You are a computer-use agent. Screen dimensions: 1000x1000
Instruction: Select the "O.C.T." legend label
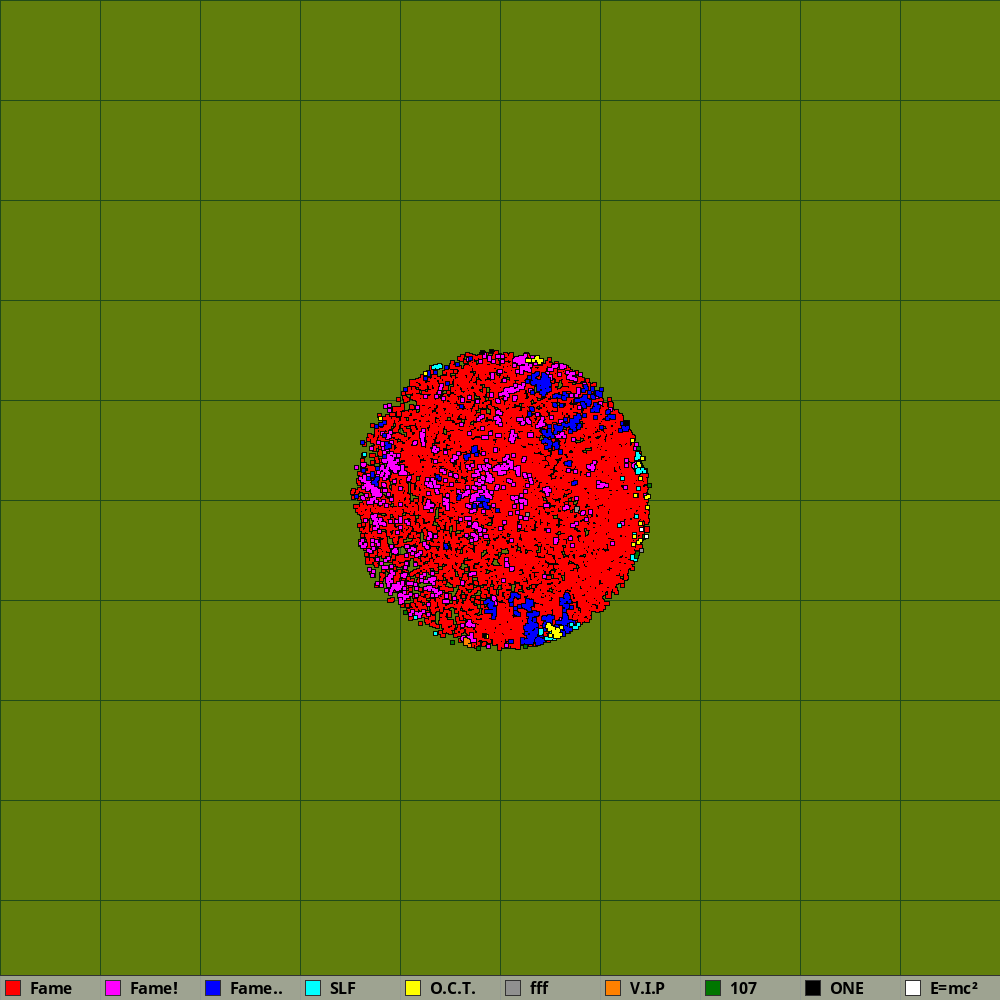pos(453,989)
